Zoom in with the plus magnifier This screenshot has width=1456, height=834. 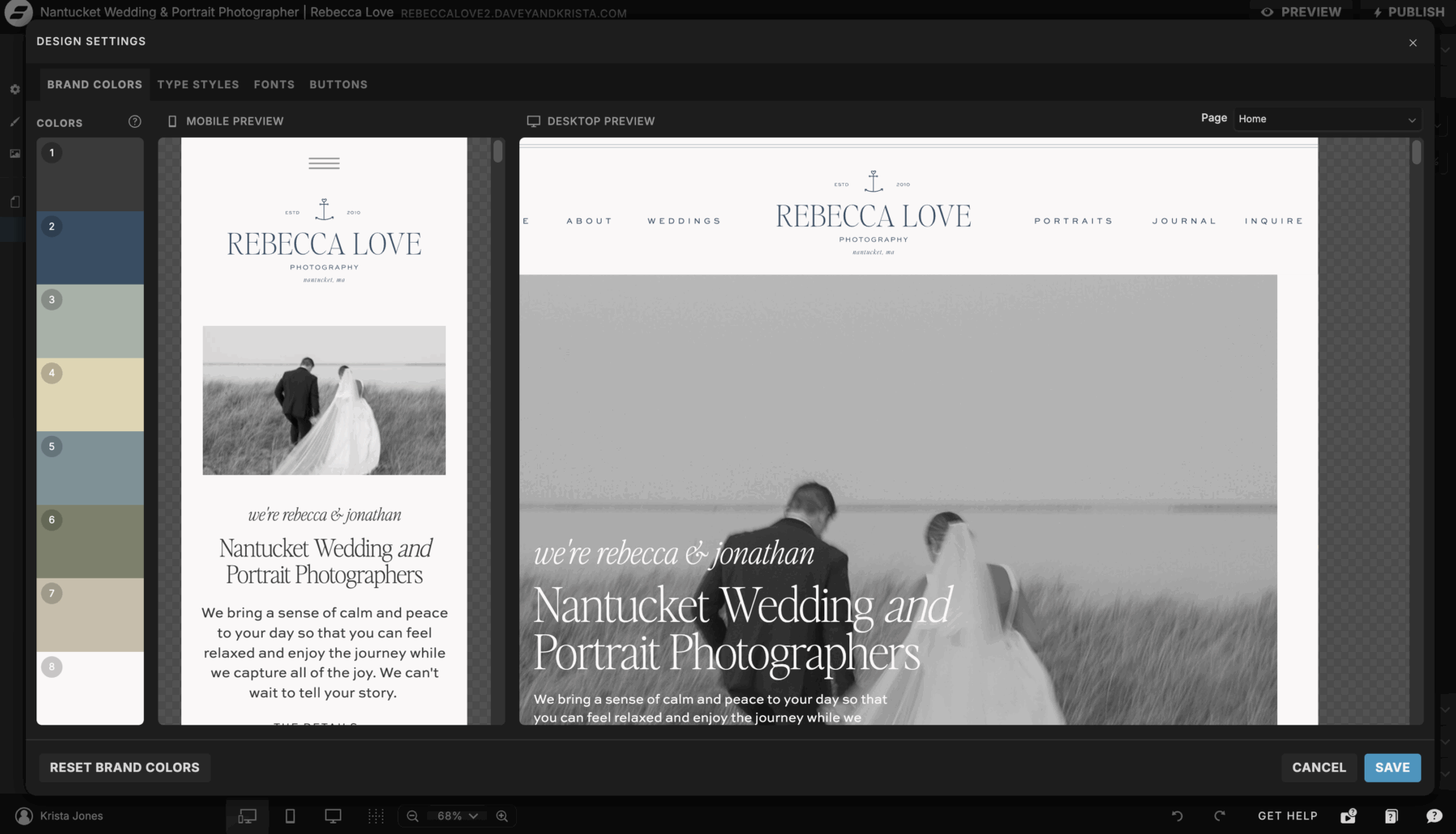click(x=502, y=816)
